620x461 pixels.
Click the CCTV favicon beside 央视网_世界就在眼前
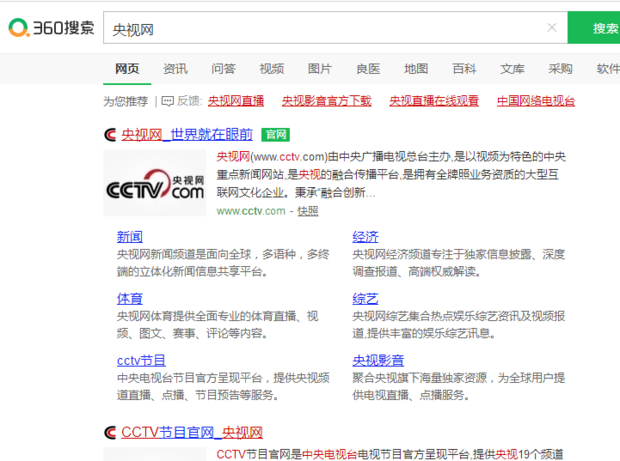(x=110, y=135)
